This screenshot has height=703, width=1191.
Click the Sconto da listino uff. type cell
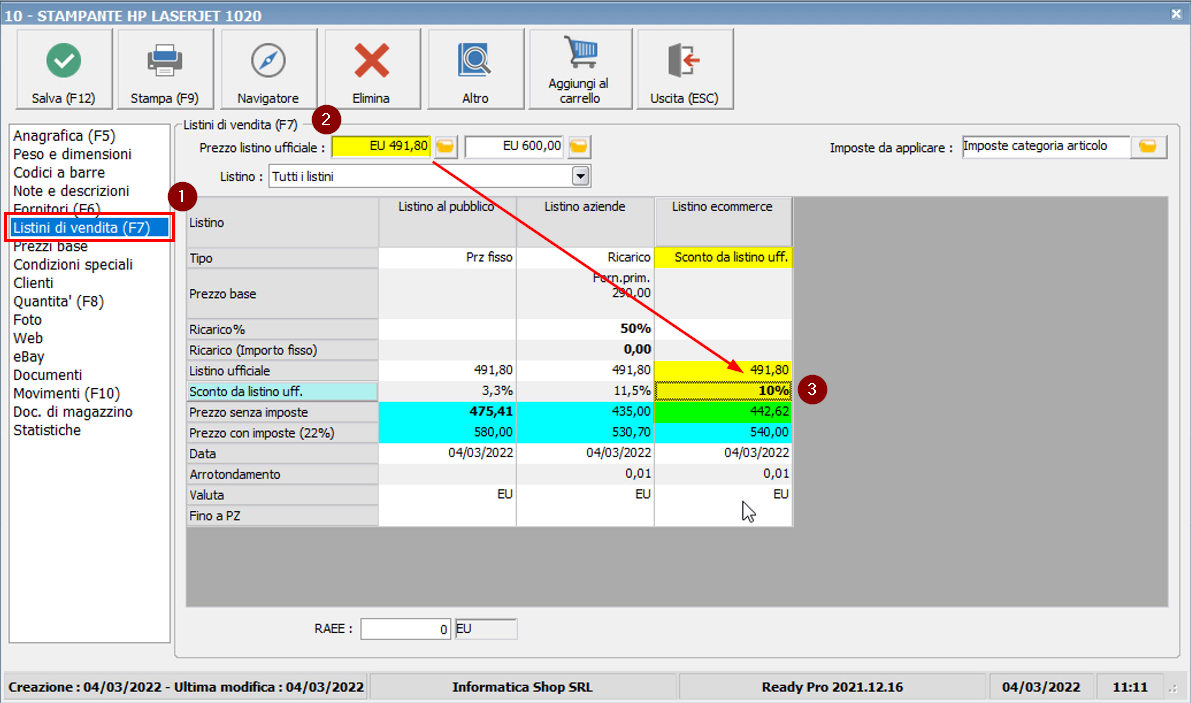click(723, 258)
